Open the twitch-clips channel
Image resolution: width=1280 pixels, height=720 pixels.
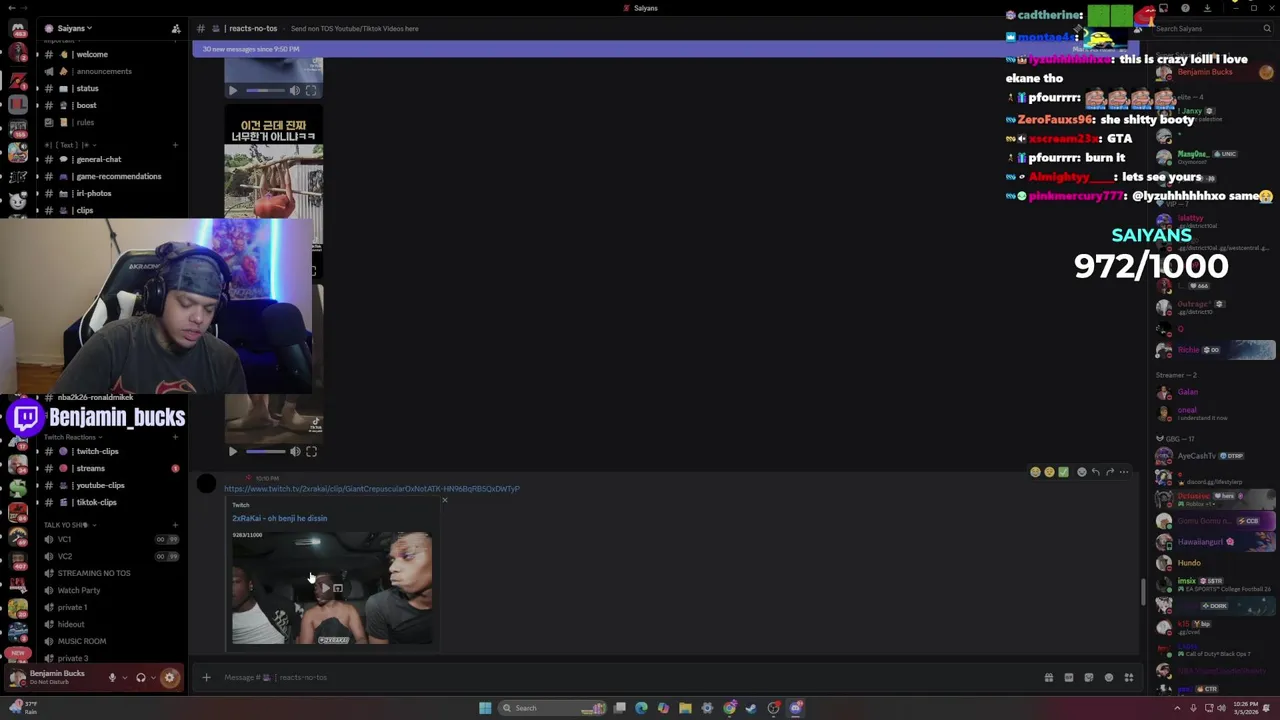click(97, 451)
